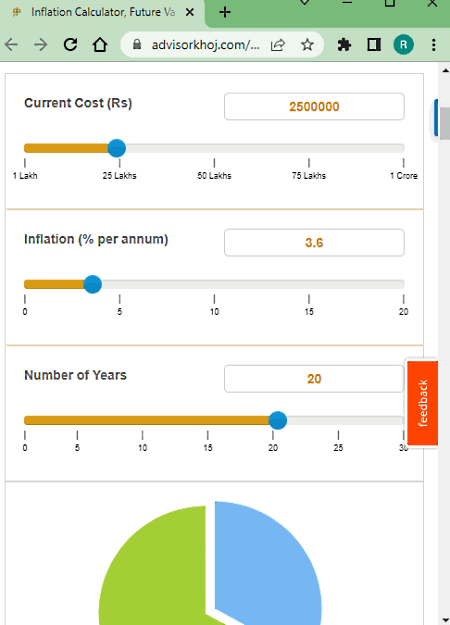Viewport: 450px width, 625px height.
Task: Reload the page with the refresh icon
Action: tap(71, 45)
